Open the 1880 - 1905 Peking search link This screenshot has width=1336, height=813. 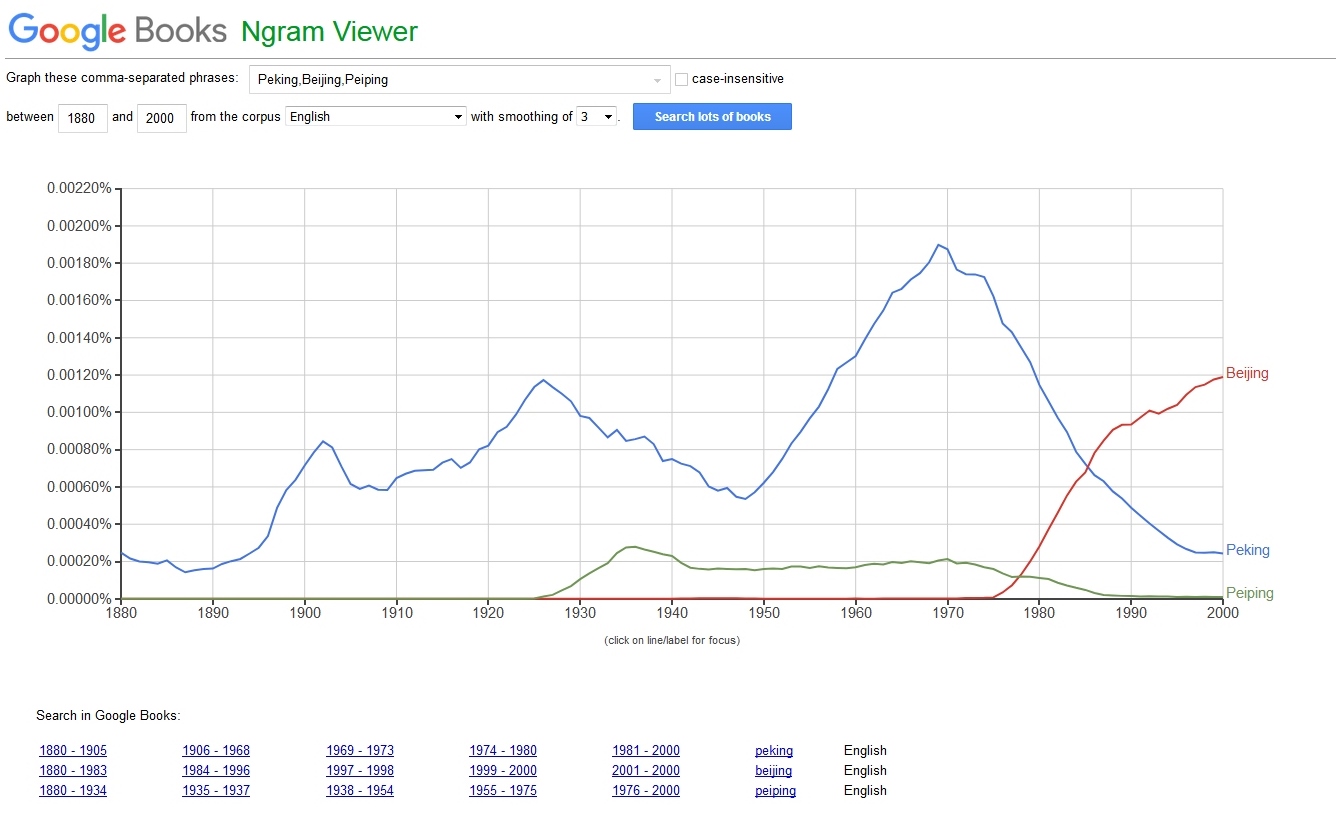[73, 751]
